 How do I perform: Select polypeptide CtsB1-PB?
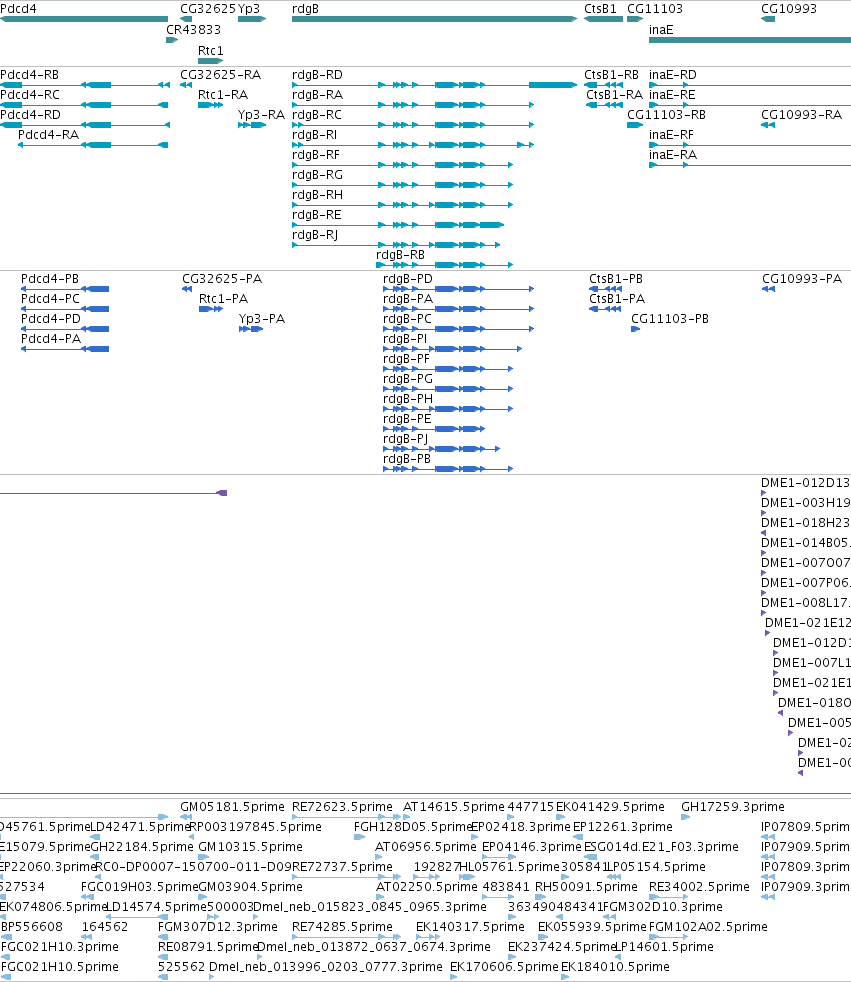[616, 279]
